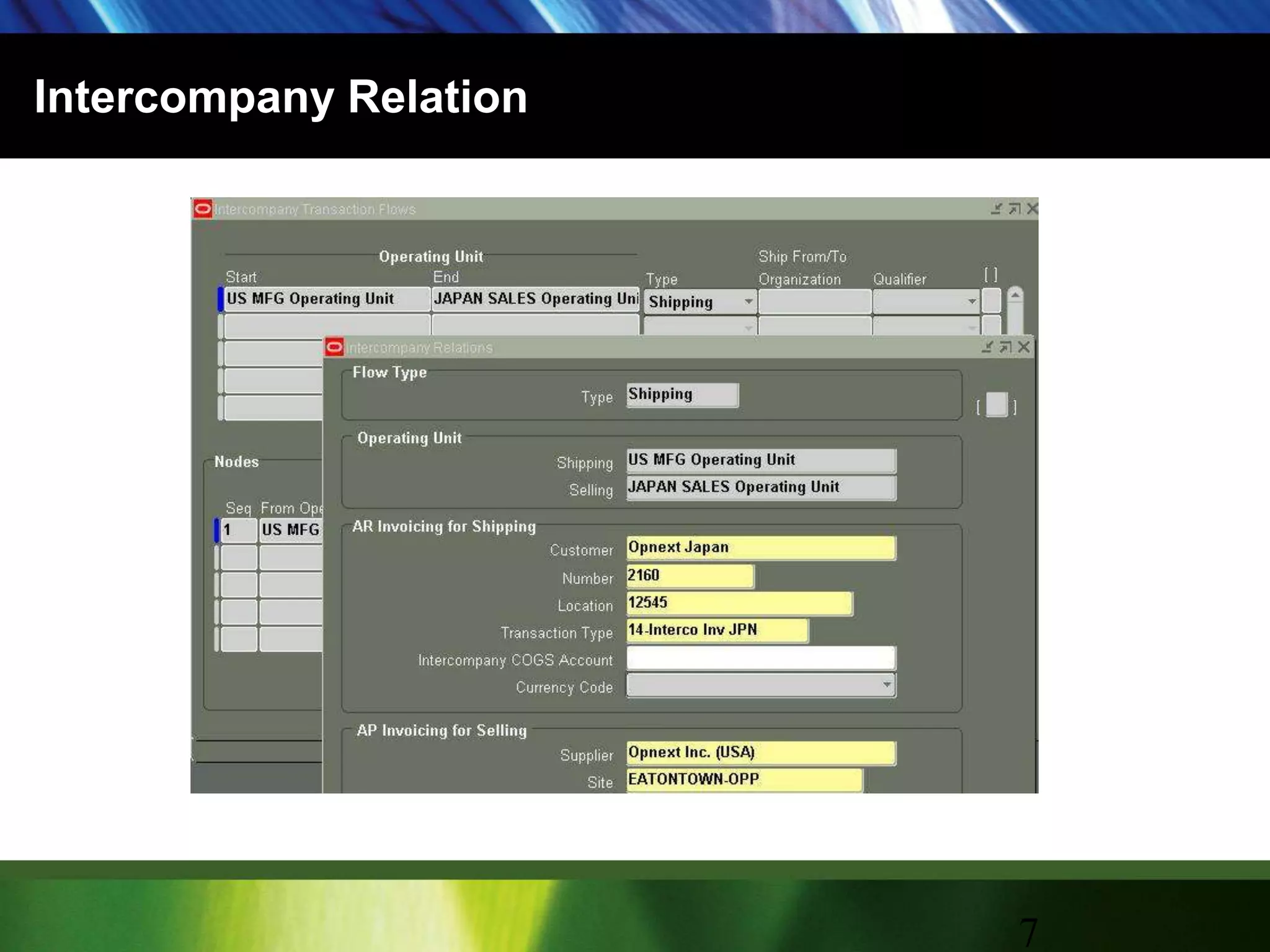
Task: Click the Location field 12545
Action: (x=740, y=603)
